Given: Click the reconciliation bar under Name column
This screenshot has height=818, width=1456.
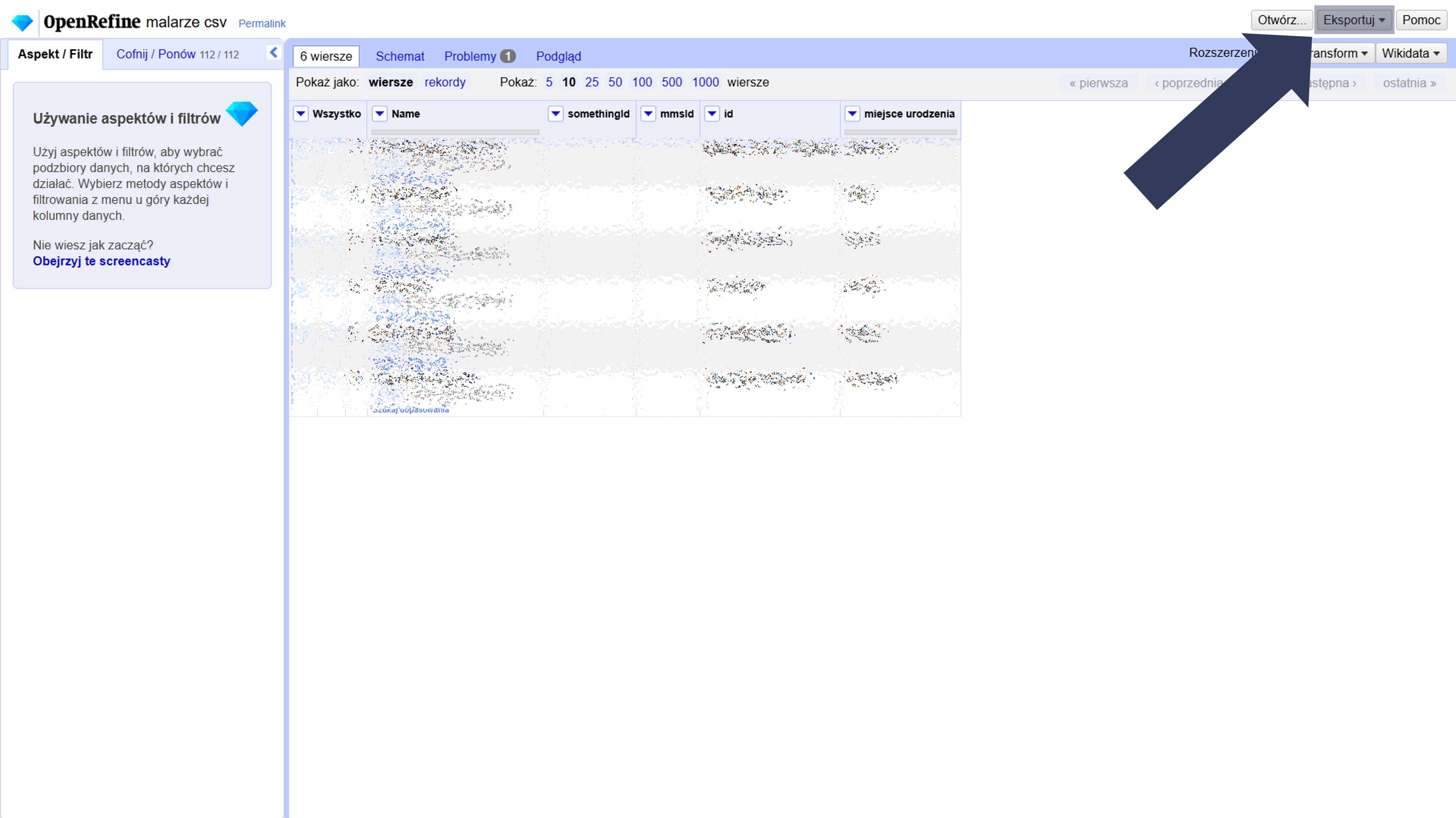Looking at the screenshot, I should tap(455, 132).
